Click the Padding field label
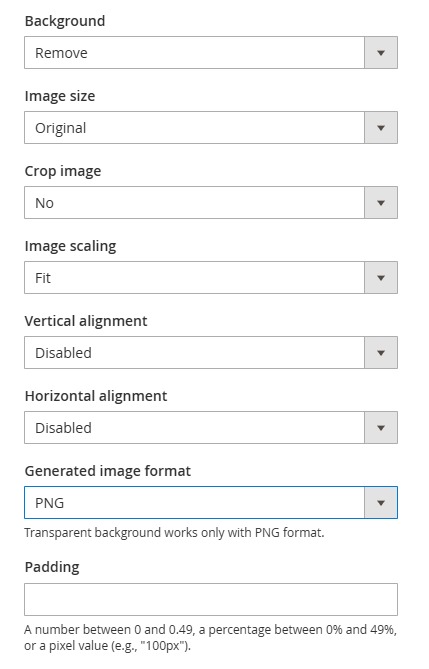429x669 pixels. click(x=52, y=567)
